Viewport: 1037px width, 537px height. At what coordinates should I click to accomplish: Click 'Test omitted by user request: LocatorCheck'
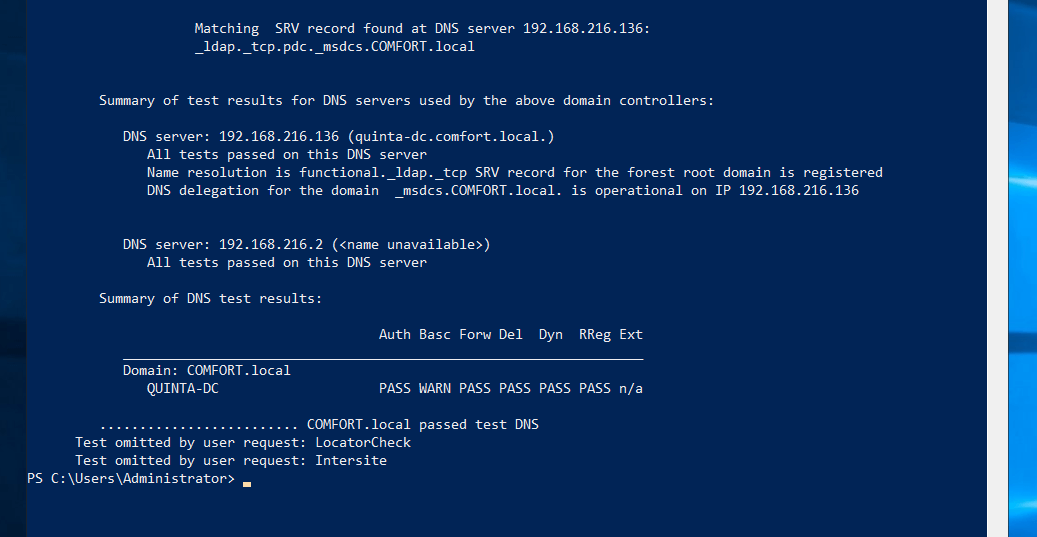[x=243, y=442]
